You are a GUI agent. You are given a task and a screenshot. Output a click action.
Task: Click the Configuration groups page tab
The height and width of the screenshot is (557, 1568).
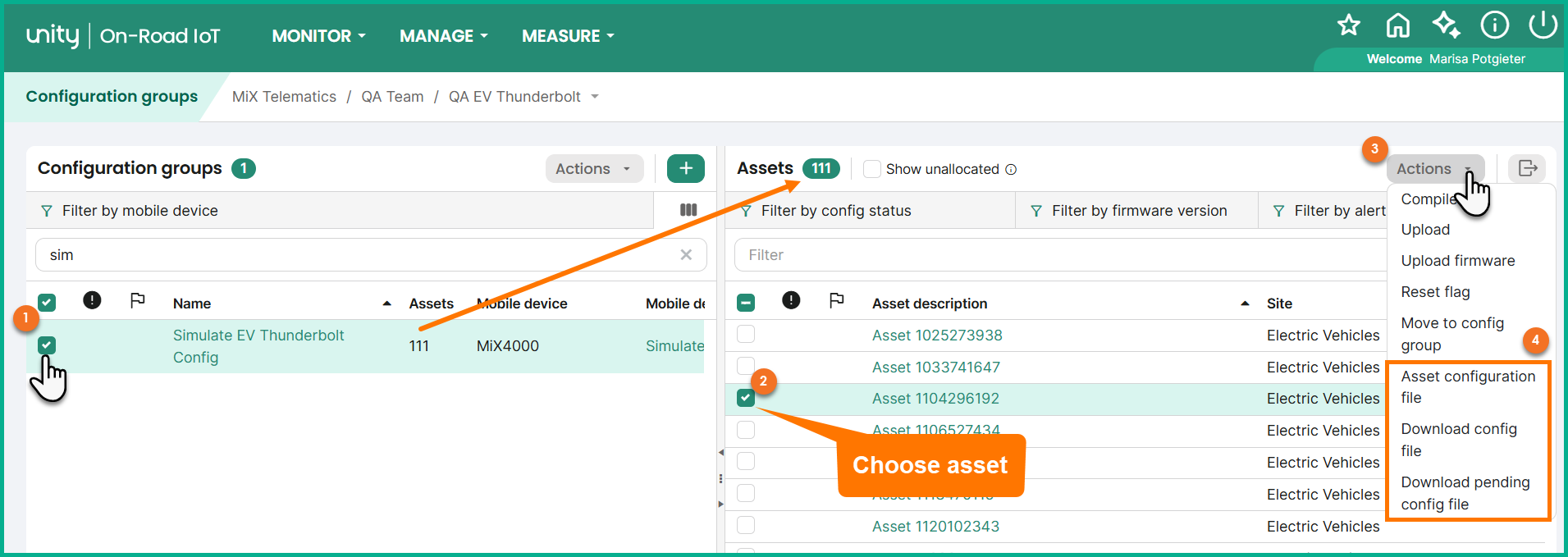click(x=112, y=97)
